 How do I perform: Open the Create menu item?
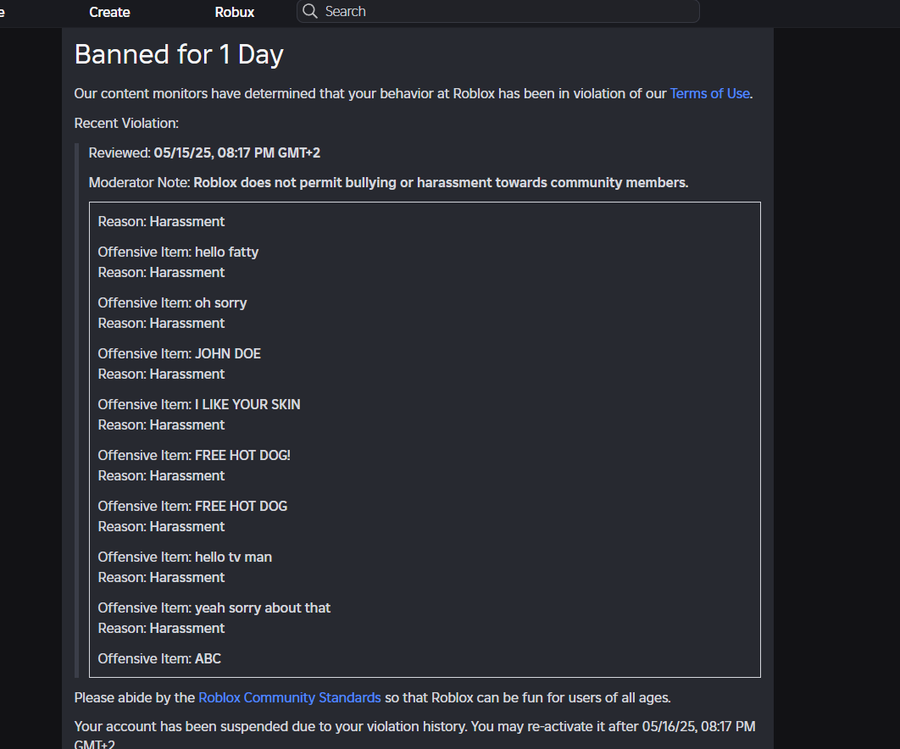109,12
